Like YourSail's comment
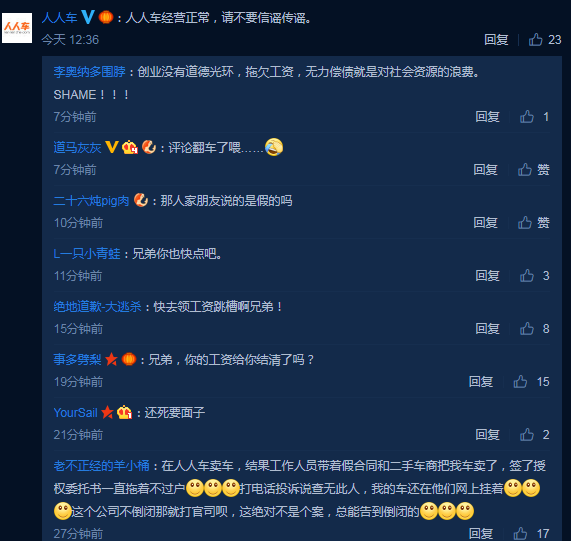The width and height of the screenshot is (571, 541). (x=527, y=434)
